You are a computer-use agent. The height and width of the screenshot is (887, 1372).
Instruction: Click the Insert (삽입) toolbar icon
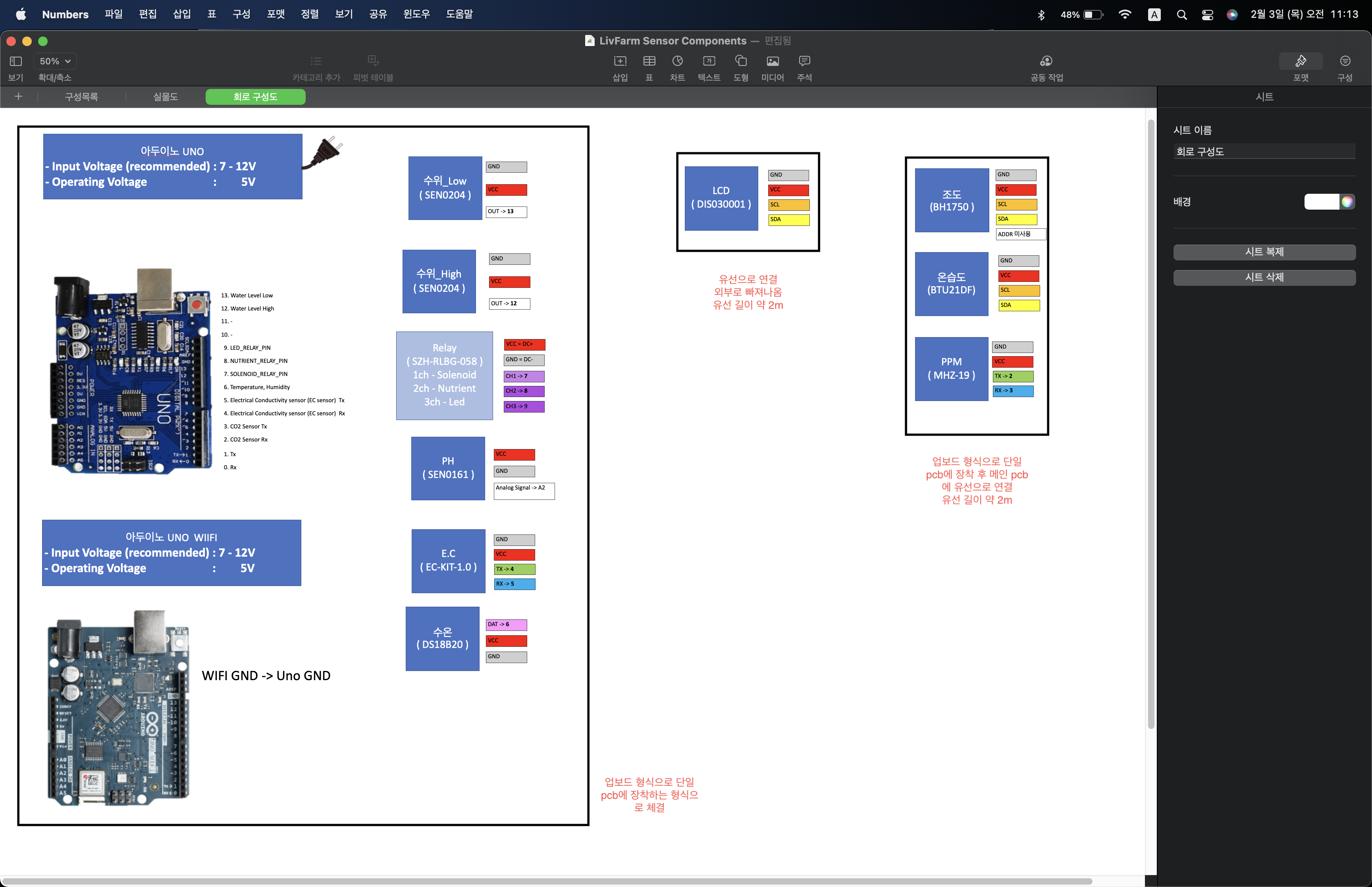(619, 61)
